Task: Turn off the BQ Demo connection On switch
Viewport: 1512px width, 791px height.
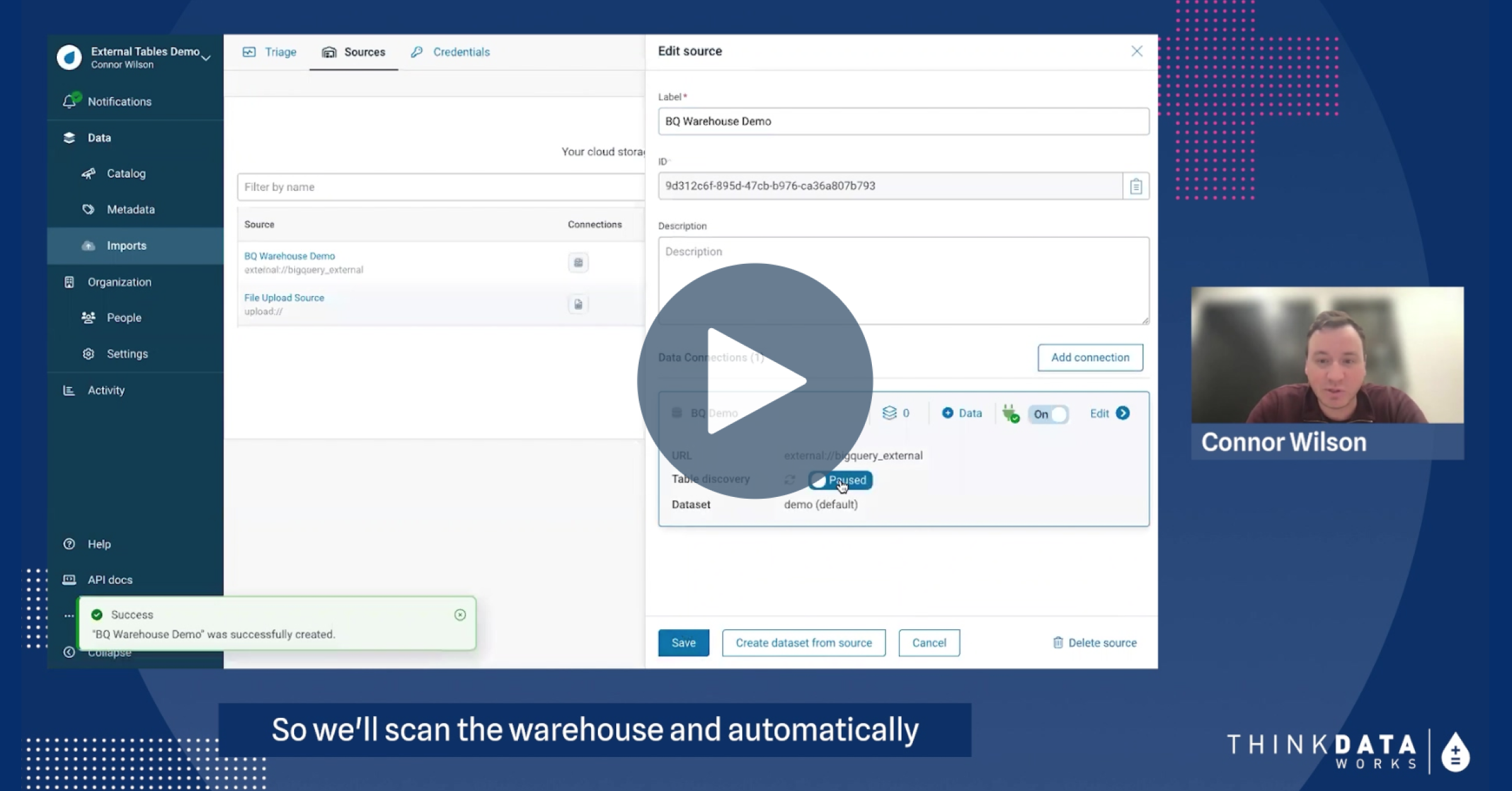Action: click(x=1048, y=414)
